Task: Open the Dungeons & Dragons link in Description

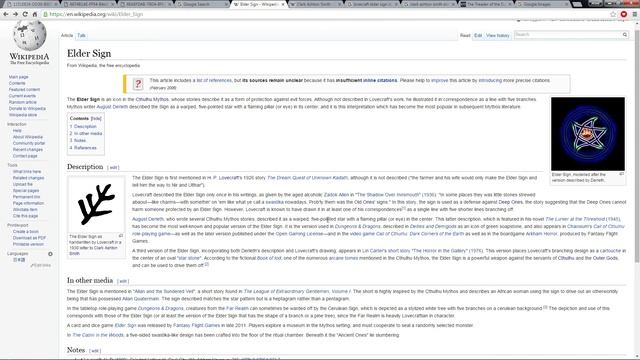Action: point(357,227)
